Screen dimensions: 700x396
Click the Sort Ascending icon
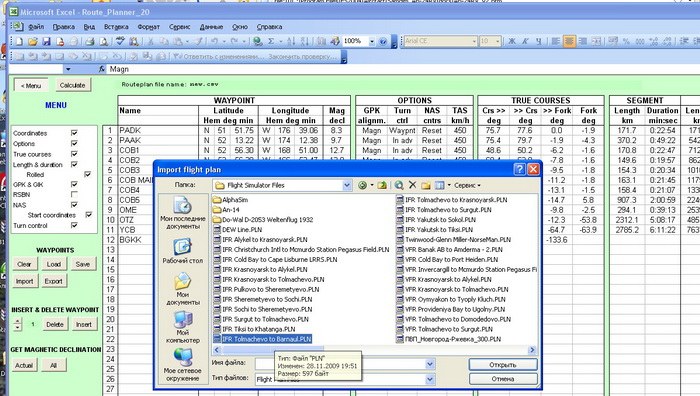[x=291, y=42]
